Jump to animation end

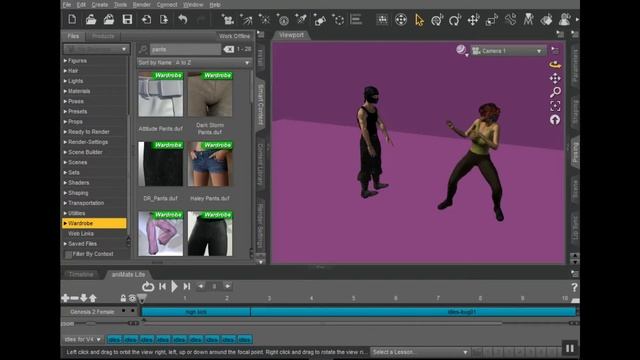tap(187, 287)
